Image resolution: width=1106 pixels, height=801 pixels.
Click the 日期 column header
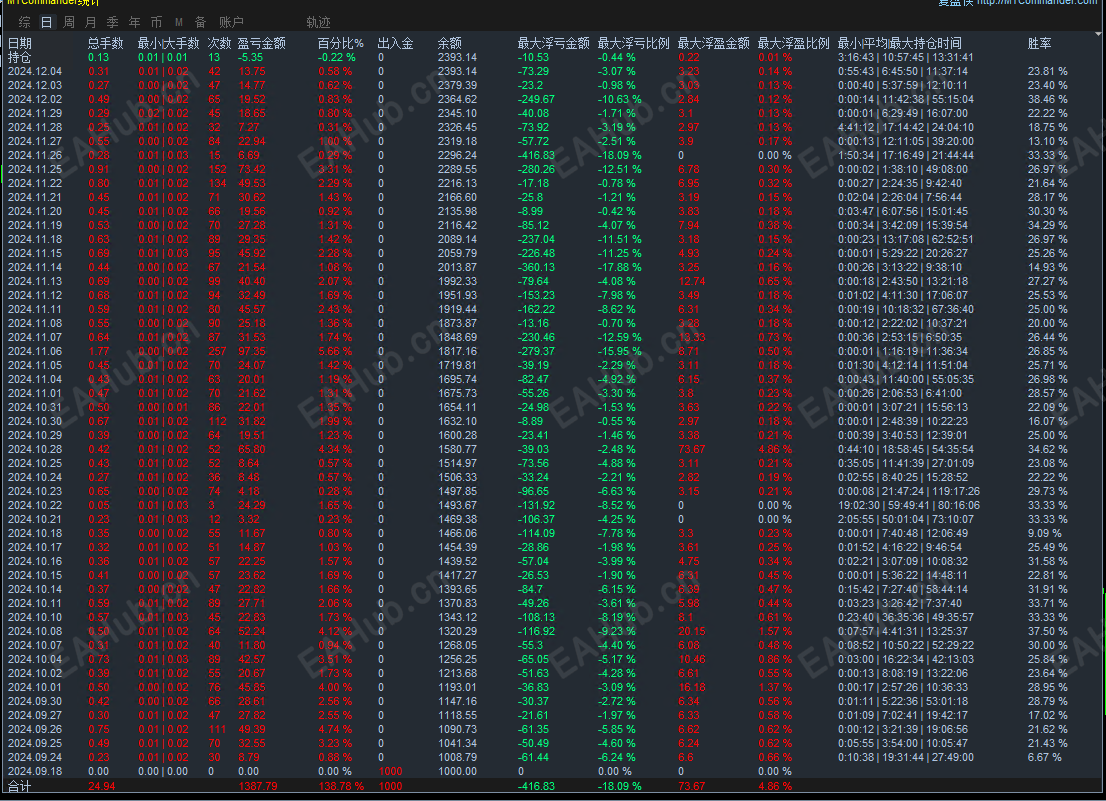[20, 44]
